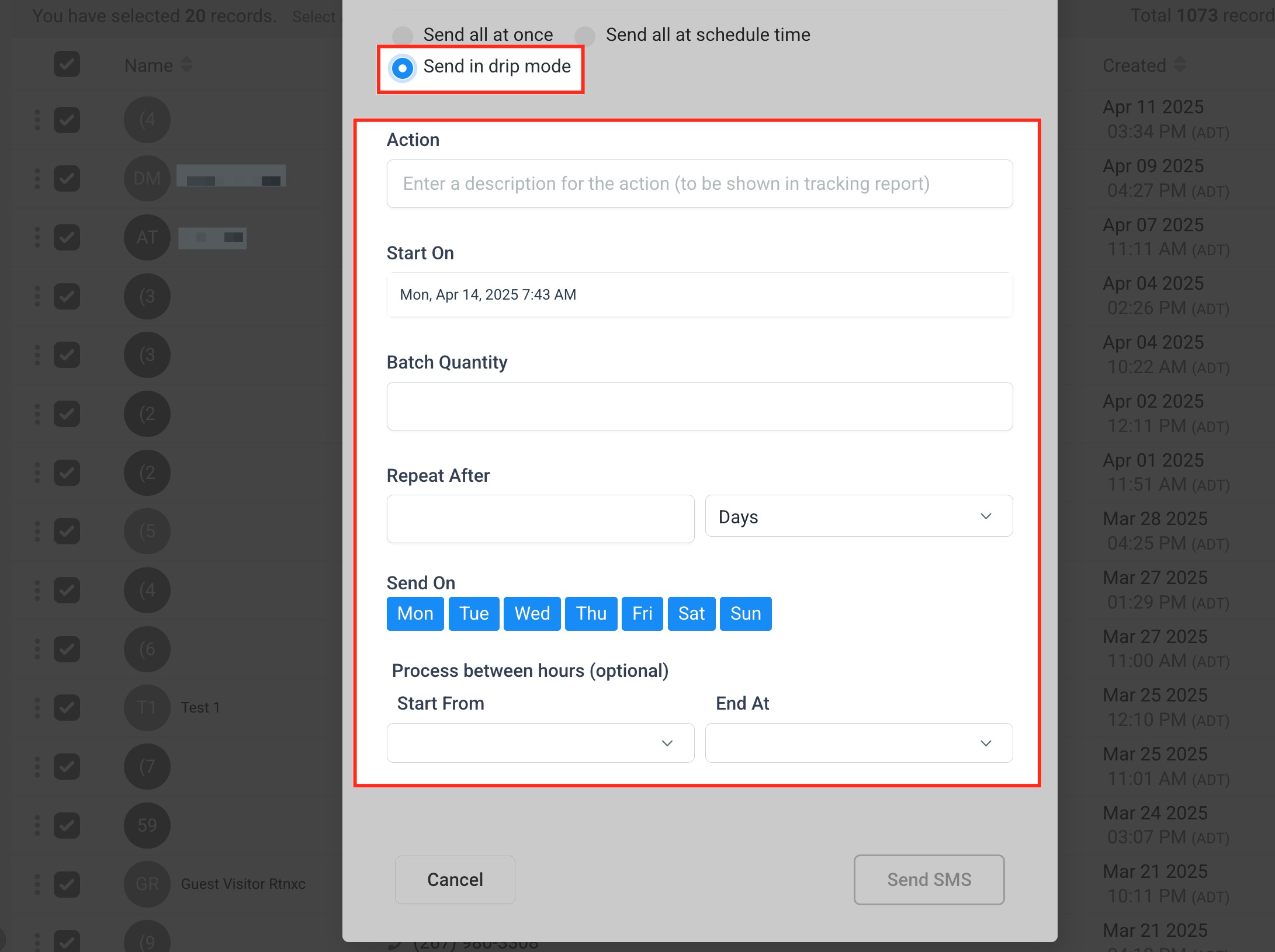Choose Send all at schedule time

pyautogui.click(x=585, y=36)
